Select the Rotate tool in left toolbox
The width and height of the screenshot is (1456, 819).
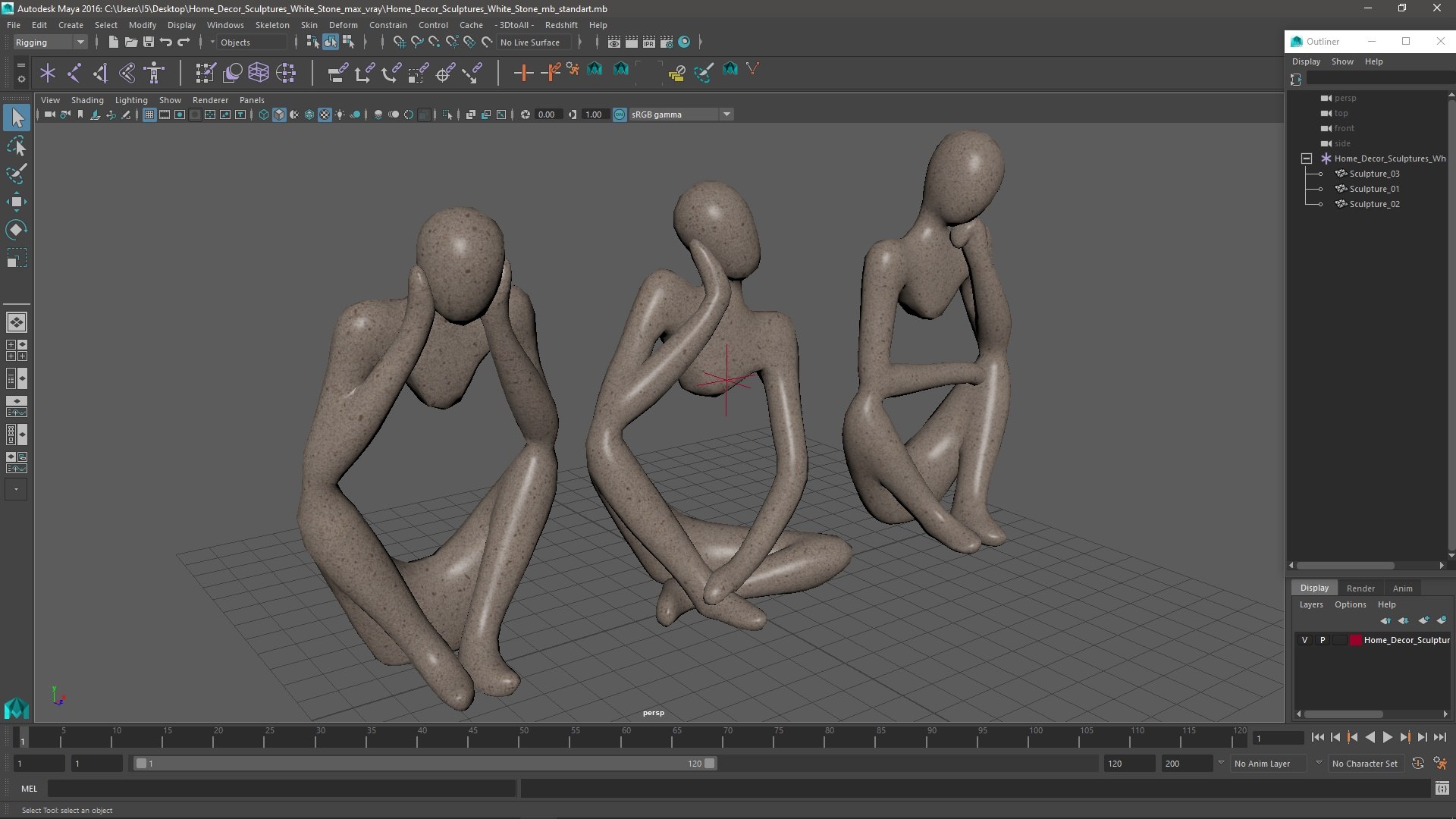pos(16,230)
